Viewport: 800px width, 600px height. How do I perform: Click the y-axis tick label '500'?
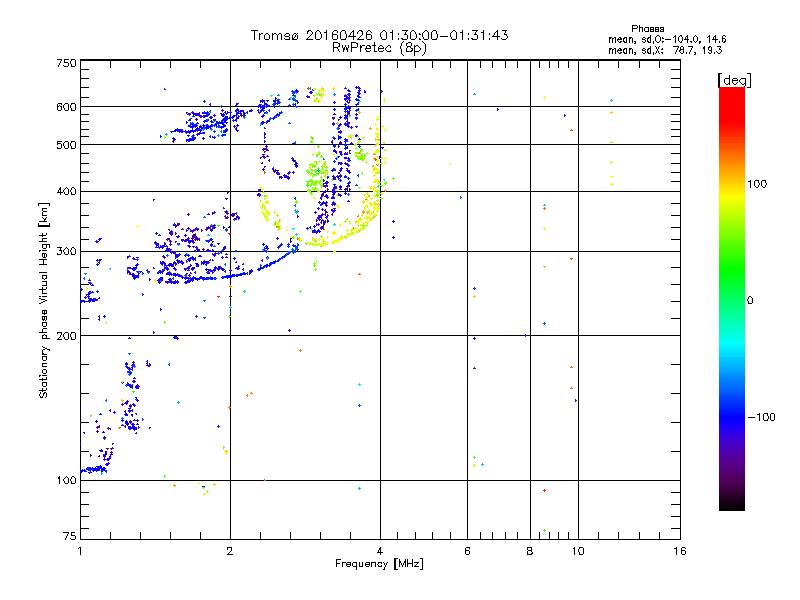[66, 145]
